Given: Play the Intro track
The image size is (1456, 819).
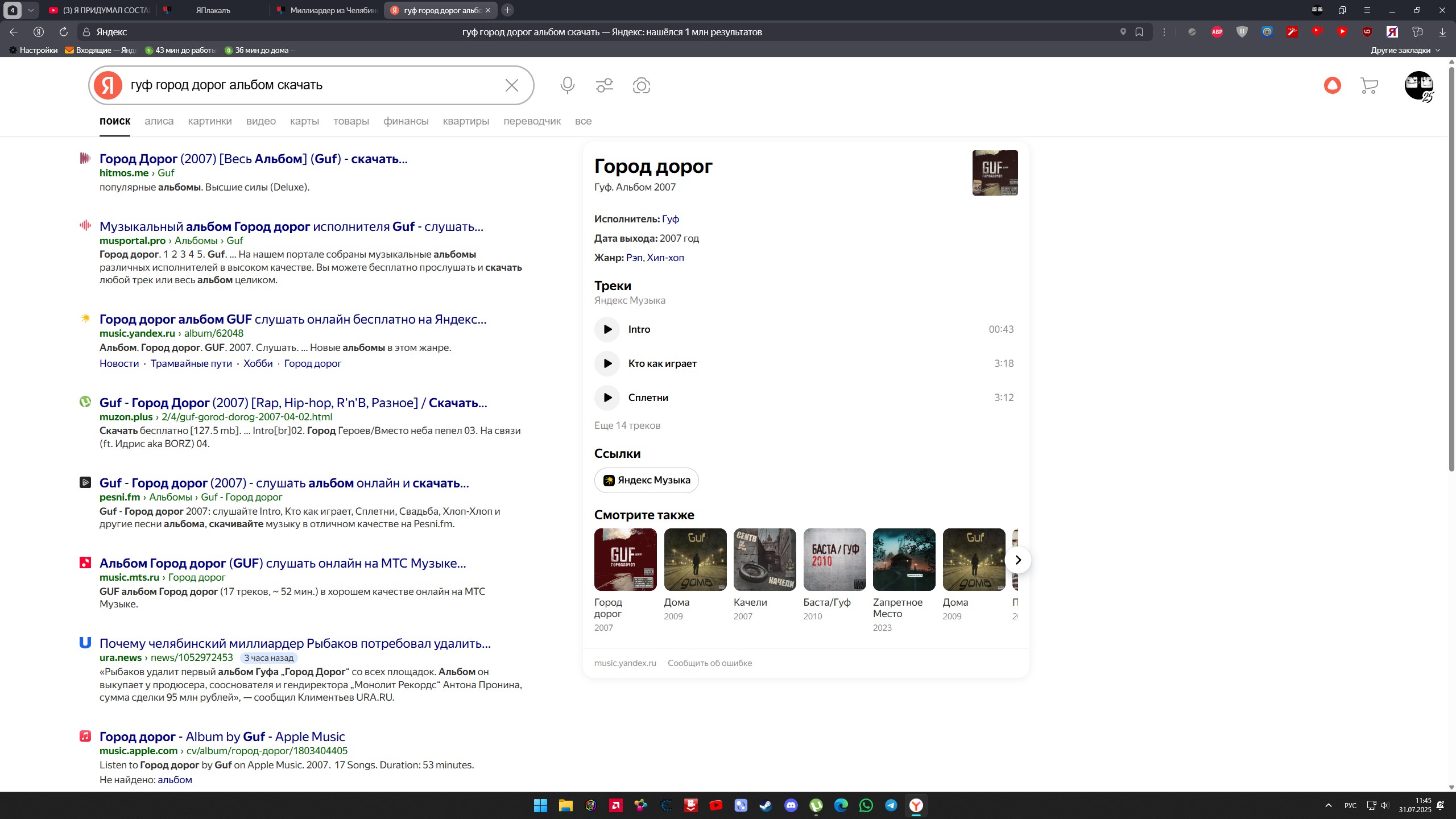Looking at the screenshot, I should click(x=607, y=329).
